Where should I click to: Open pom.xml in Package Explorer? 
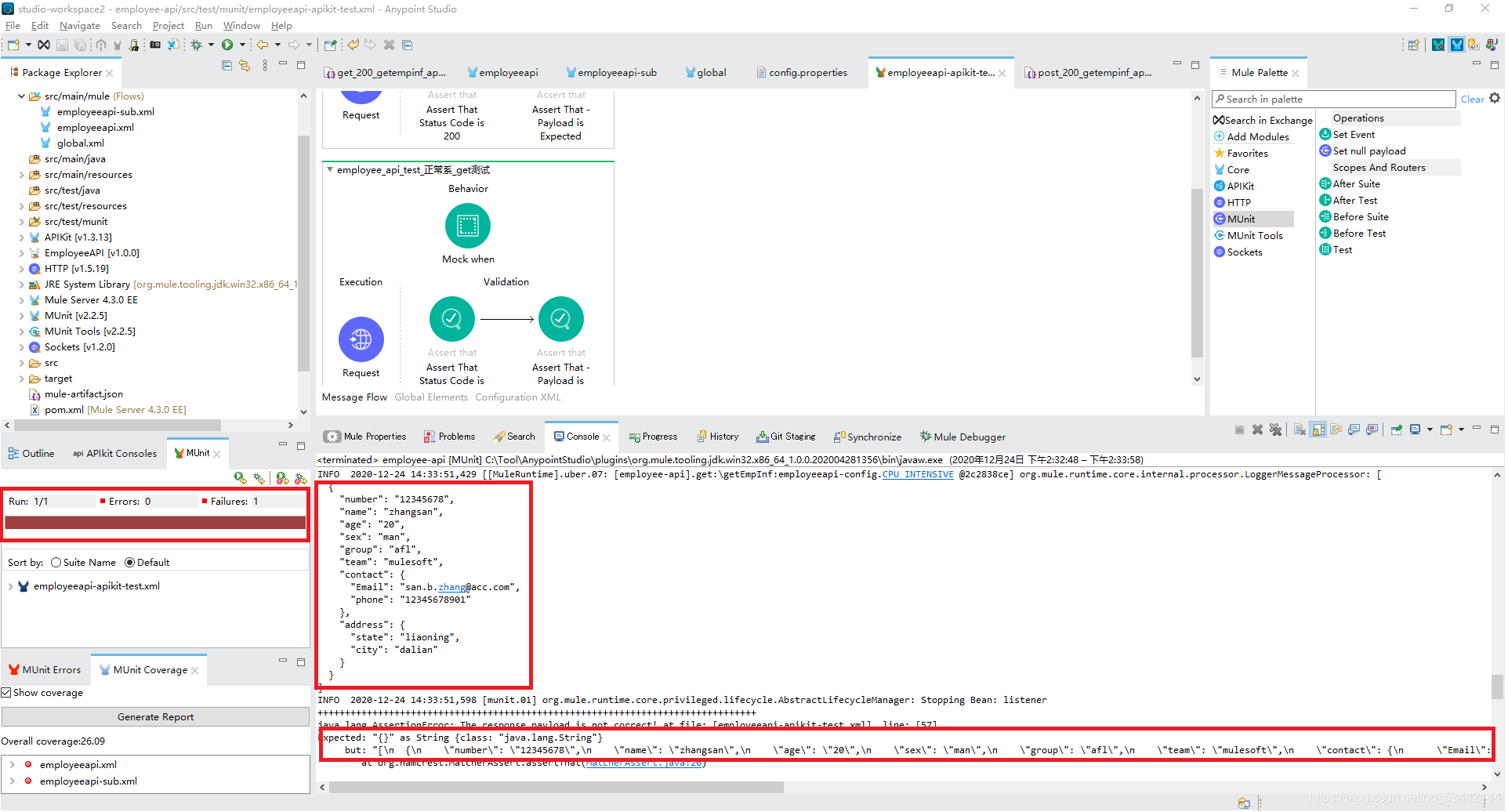click(108, 410)
